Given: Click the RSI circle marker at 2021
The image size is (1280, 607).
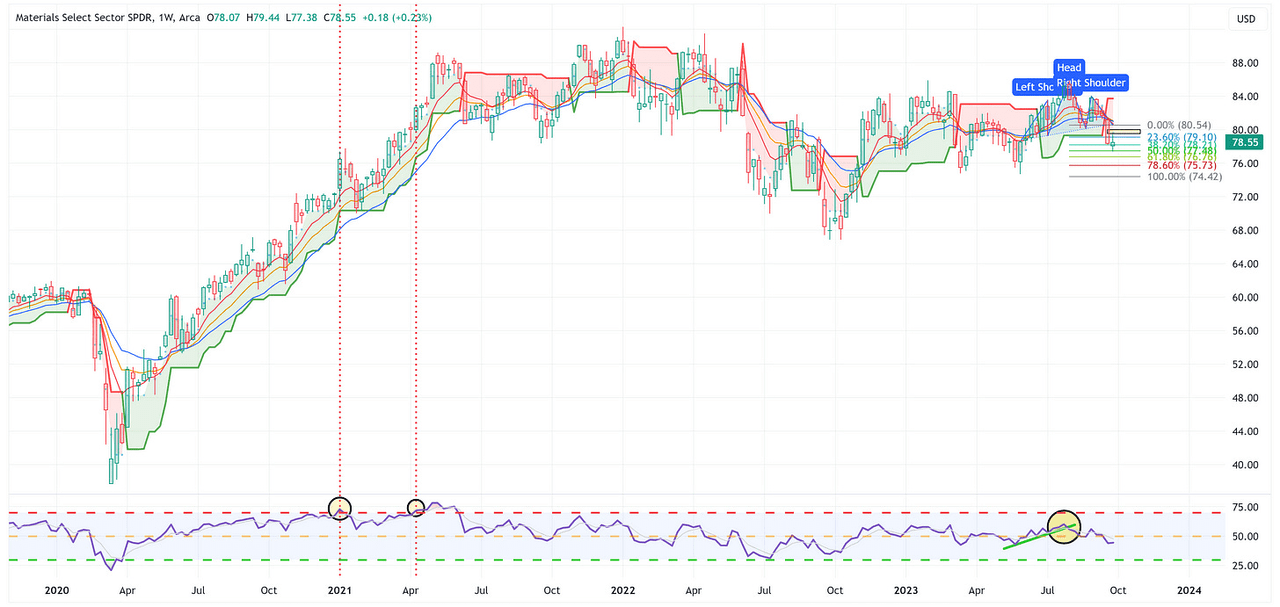Looking at the screenshot, I should [340, 507].
